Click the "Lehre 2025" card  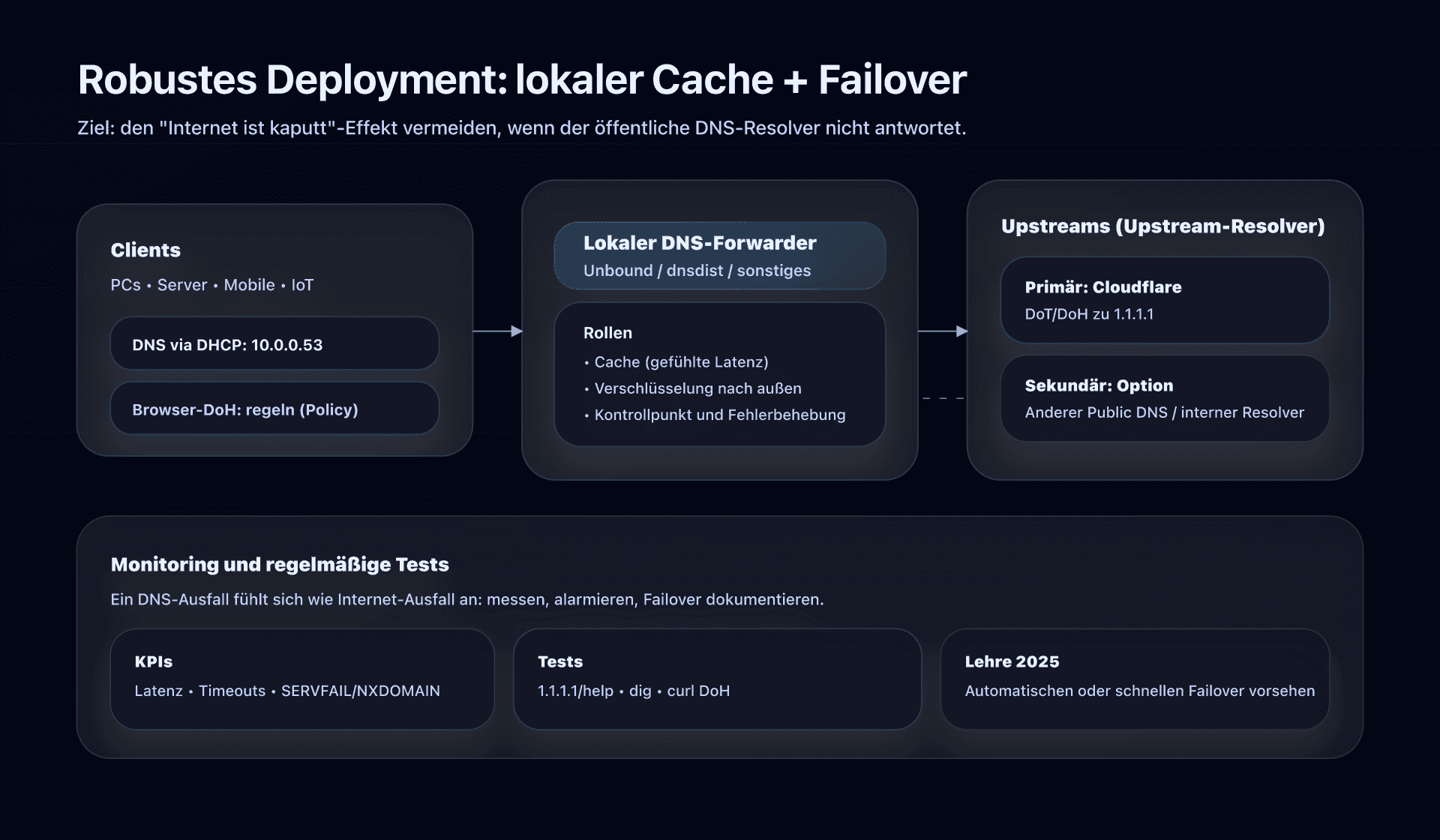[x=1135, y=677]
